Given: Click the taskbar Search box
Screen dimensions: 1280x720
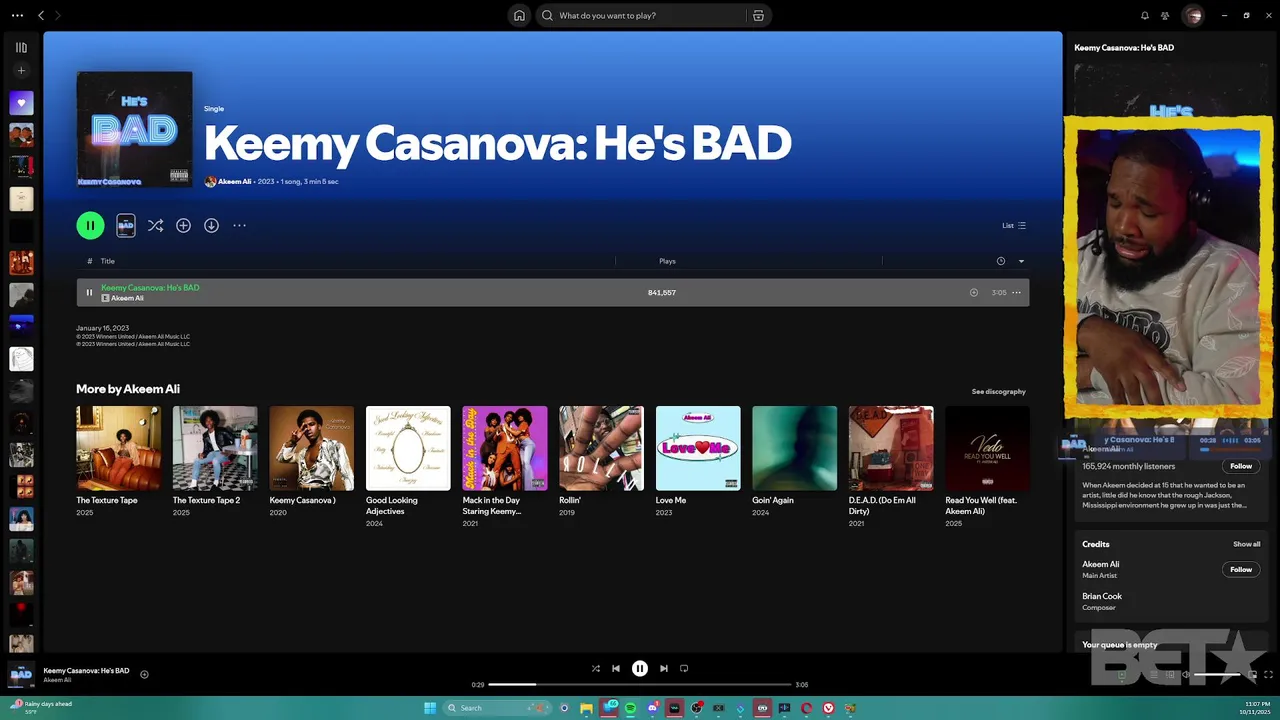Looking at the screenshot, I should 498,708.
